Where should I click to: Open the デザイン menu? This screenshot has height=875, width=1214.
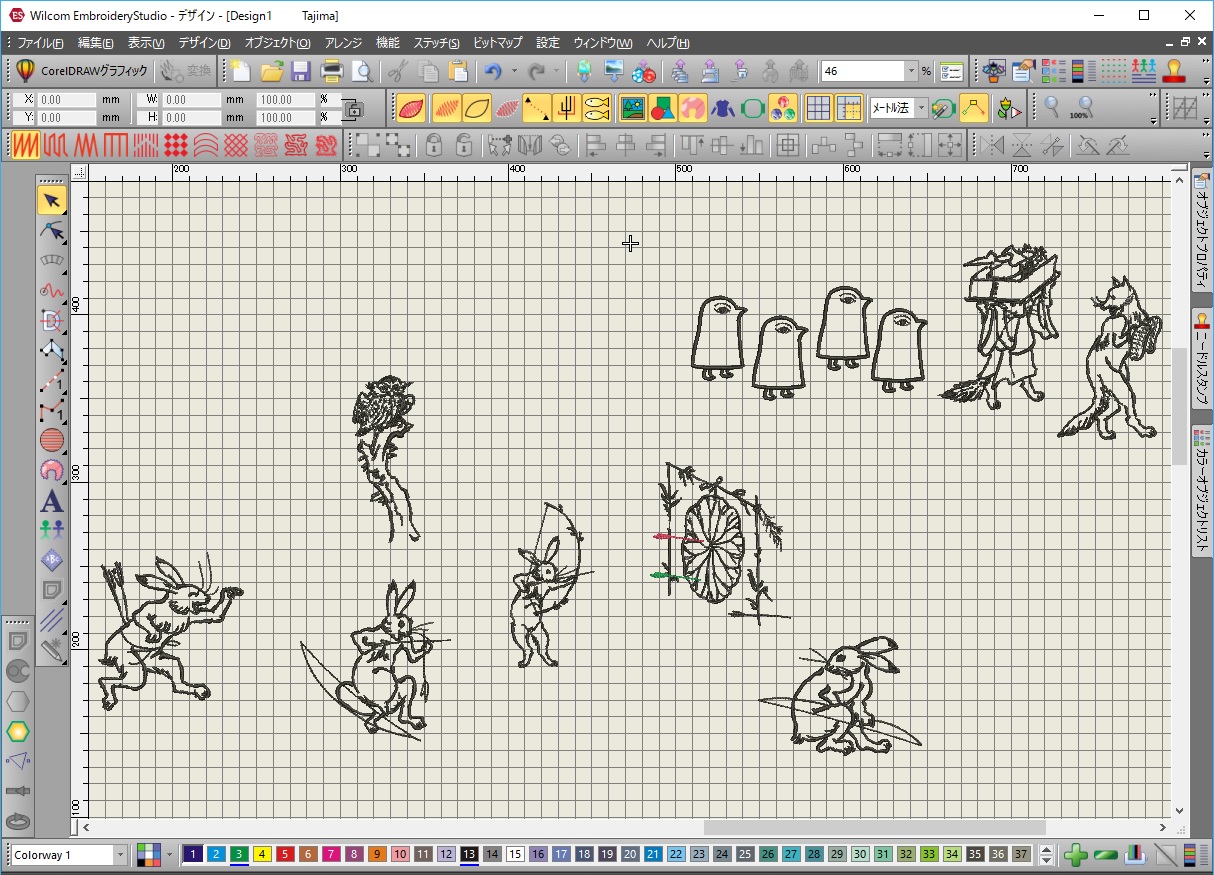click(204, 43)
